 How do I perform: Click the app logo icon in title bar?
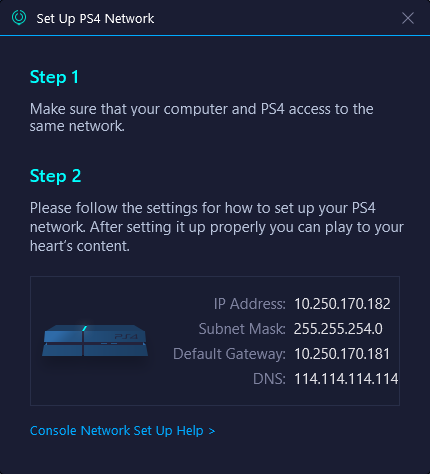click(19, 17)
